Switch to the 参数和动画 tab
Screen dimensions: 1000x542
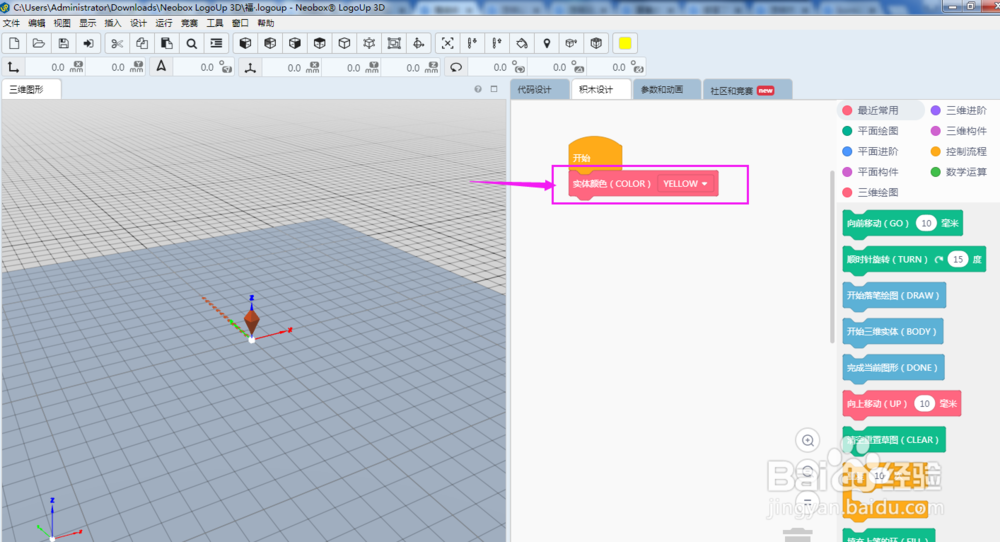666,89
